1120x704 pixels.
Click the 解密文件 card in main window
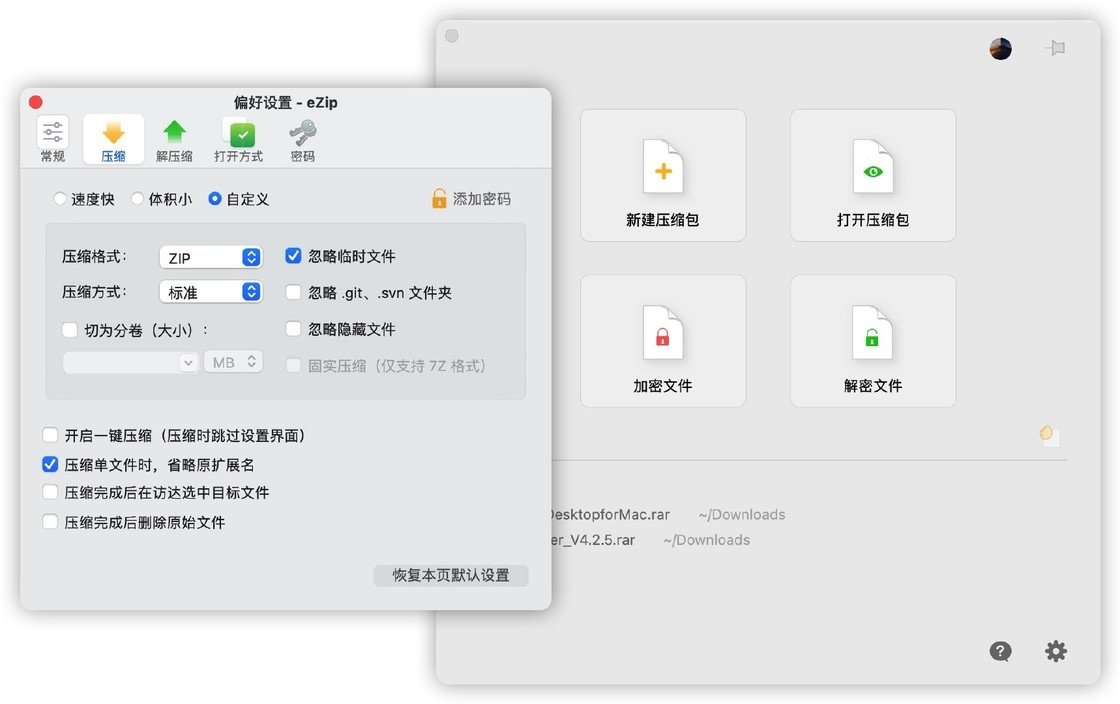pos(873,341)
